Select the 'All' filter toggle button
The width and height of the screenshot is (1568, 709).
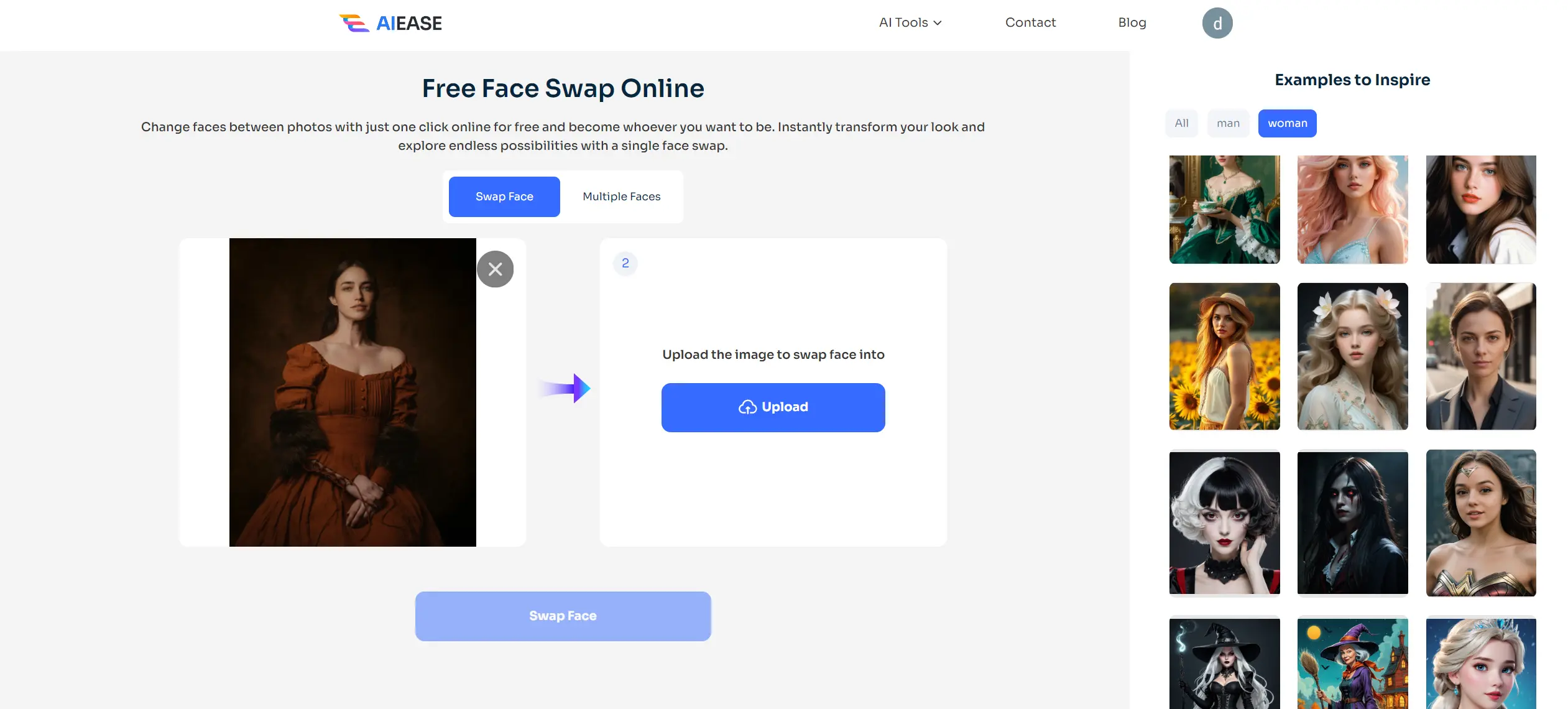pyautogui.click(x=1181, y=122)
